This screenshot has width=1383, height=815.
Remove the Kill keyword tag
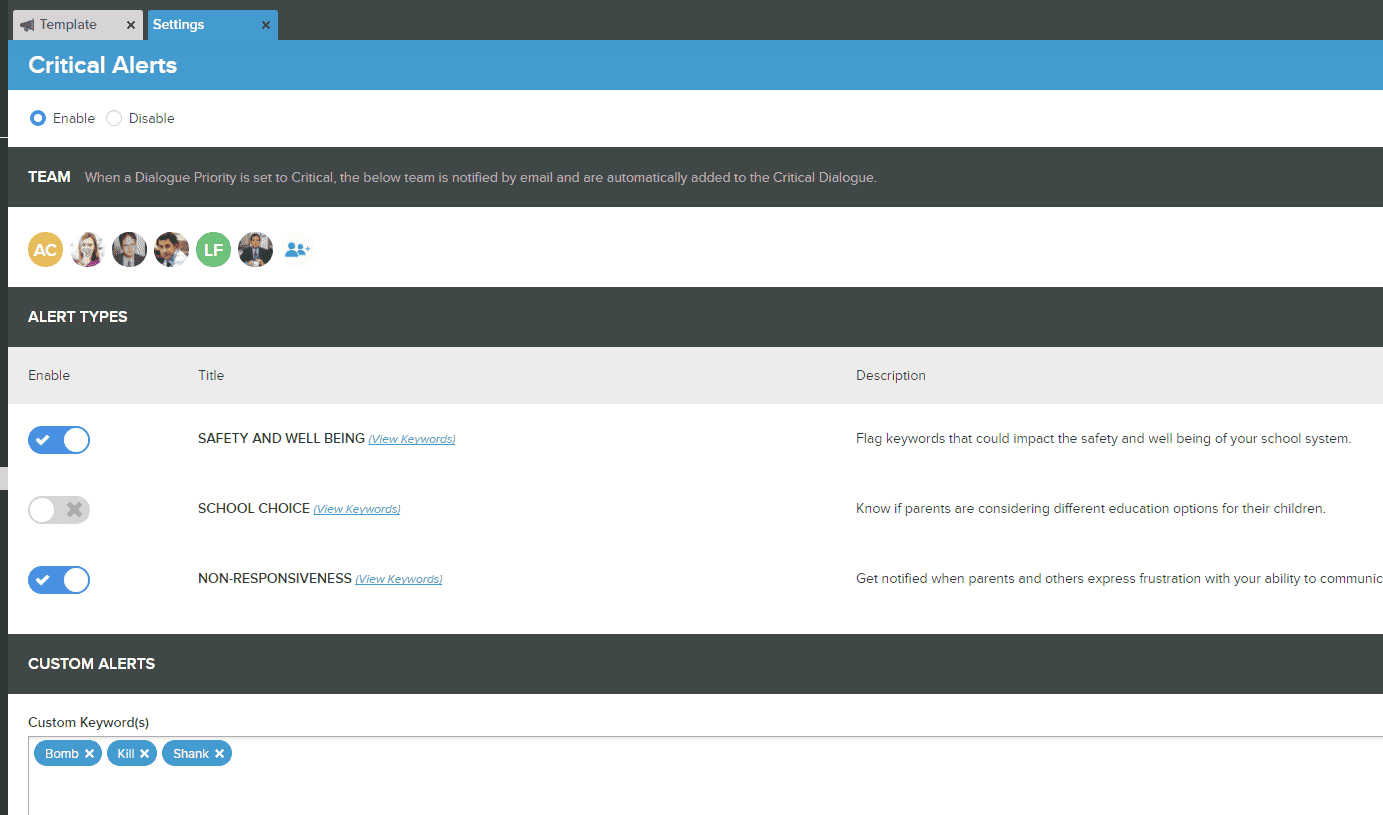click(144, 754)
